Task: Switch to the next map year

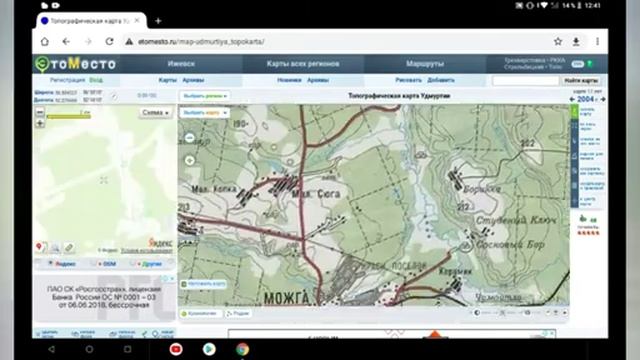Action: coord(602,99)
